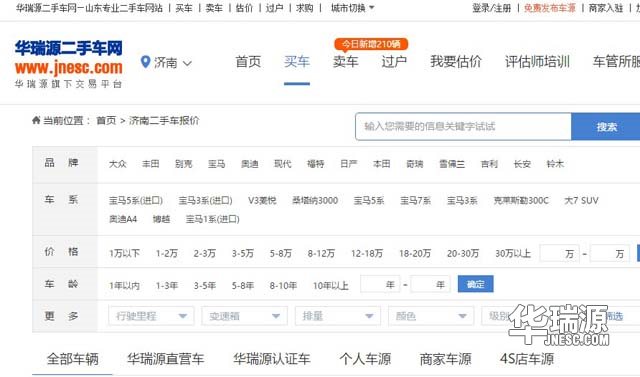This screenshot has width=640, height=377.
Task: Click the keyword search input field
Action: point(463,126)
